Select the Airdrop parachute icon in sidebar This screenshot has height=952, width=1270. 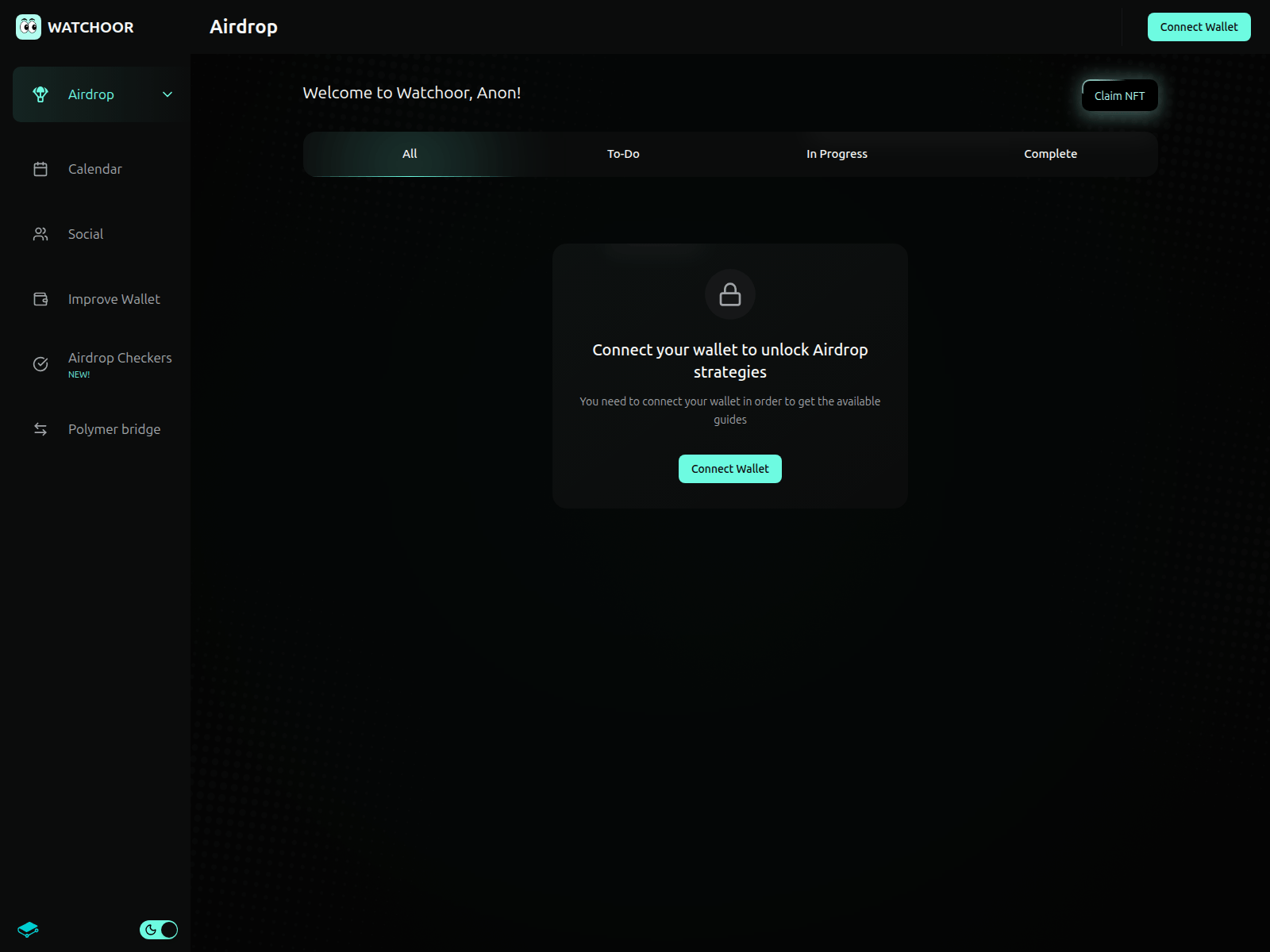pos(40,94)
